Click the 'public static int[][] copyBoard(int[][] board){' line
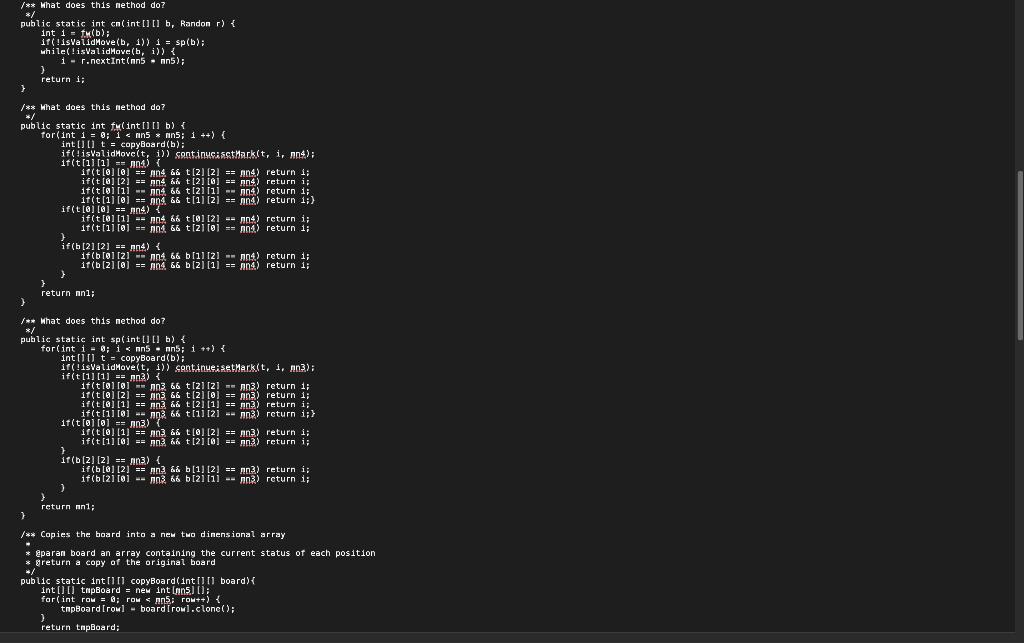1024x643 pixels. point(138,581)
